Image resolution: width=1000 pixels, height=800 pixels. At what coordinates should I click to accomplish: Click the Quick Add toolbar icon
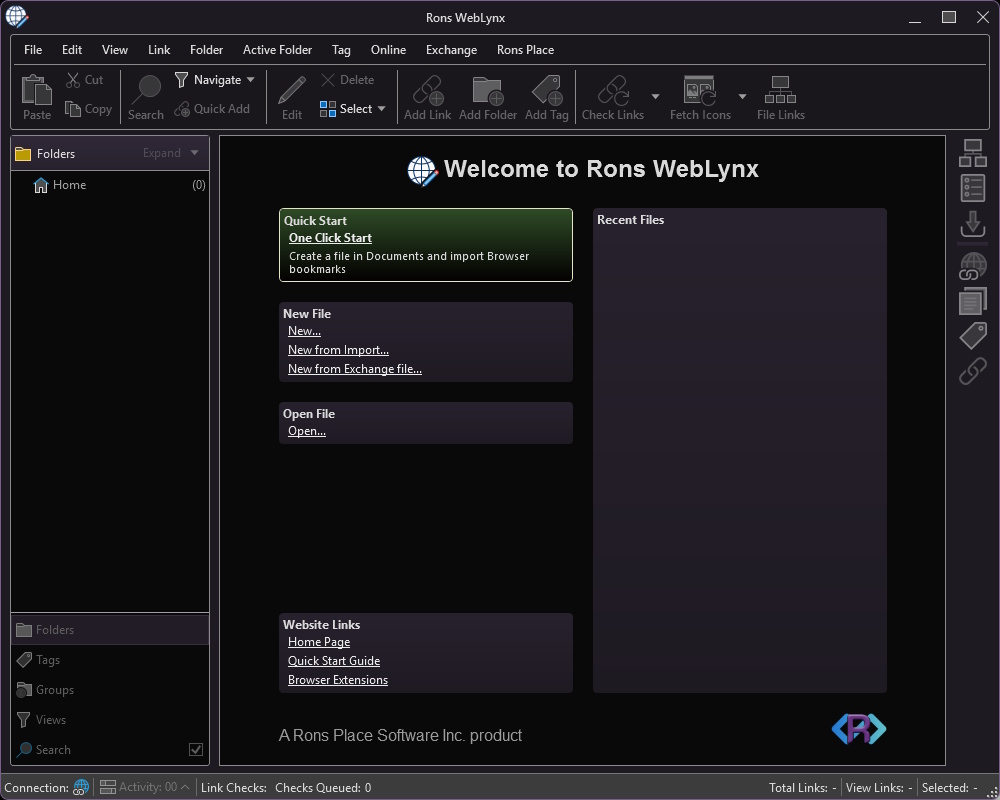(x=182, y=109)
